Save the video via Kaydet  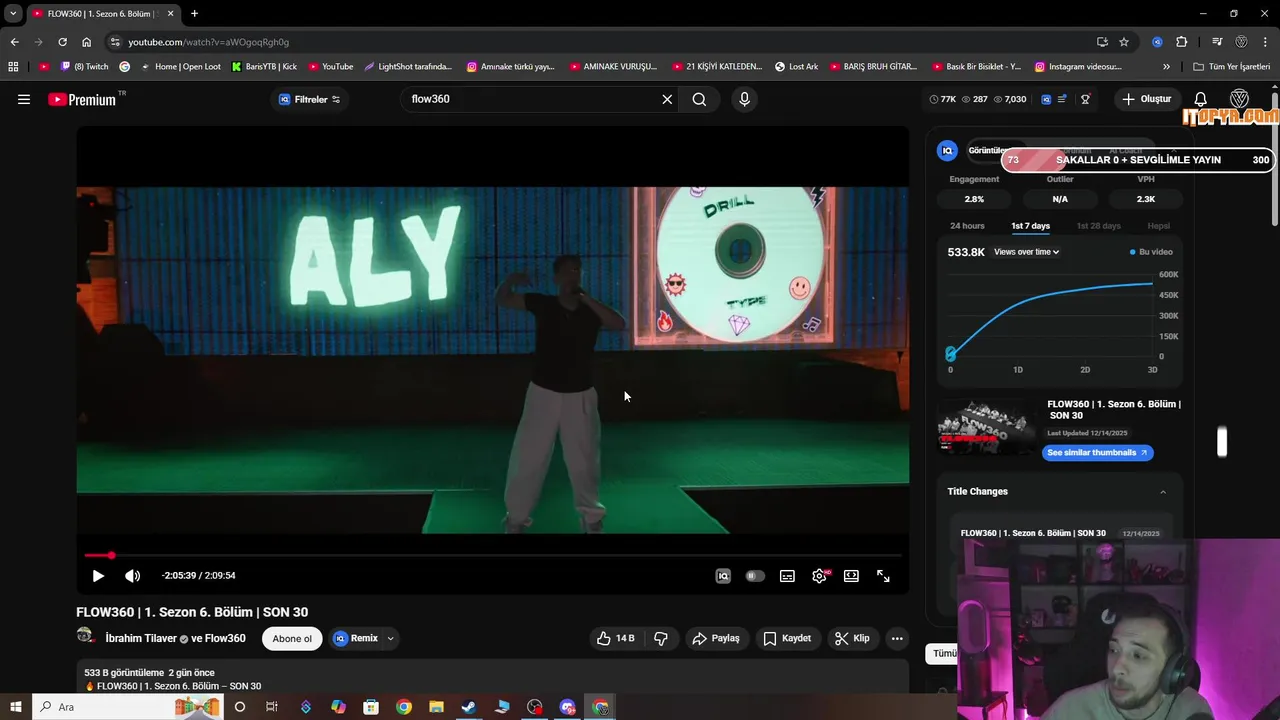pos(787,638)
